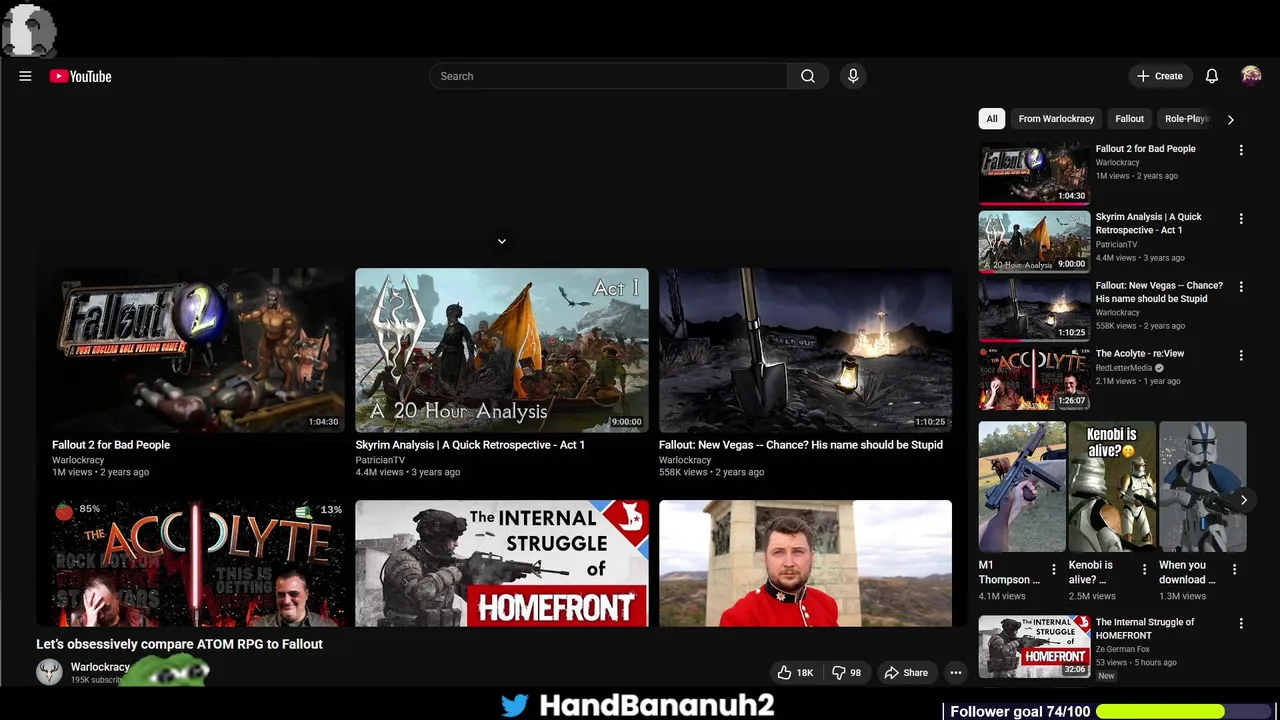Open options for Fallout 2 for Bad People sidebar item
Image resolution: width=1280 pixels, height=720 pixels.
[x=1241, y=150]
